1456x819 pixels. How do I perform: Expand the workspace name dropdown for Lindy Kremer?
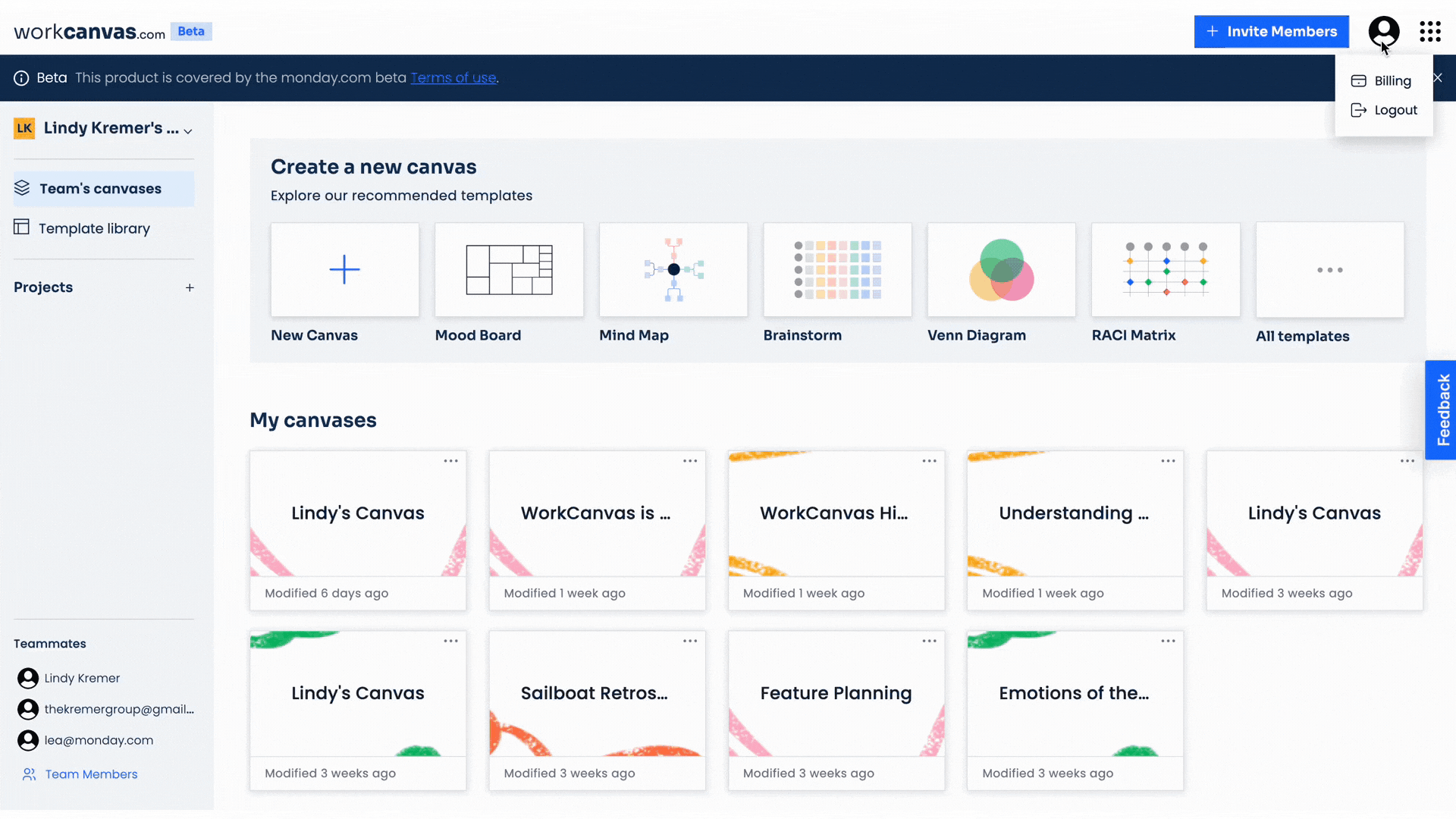pos(188,130)
